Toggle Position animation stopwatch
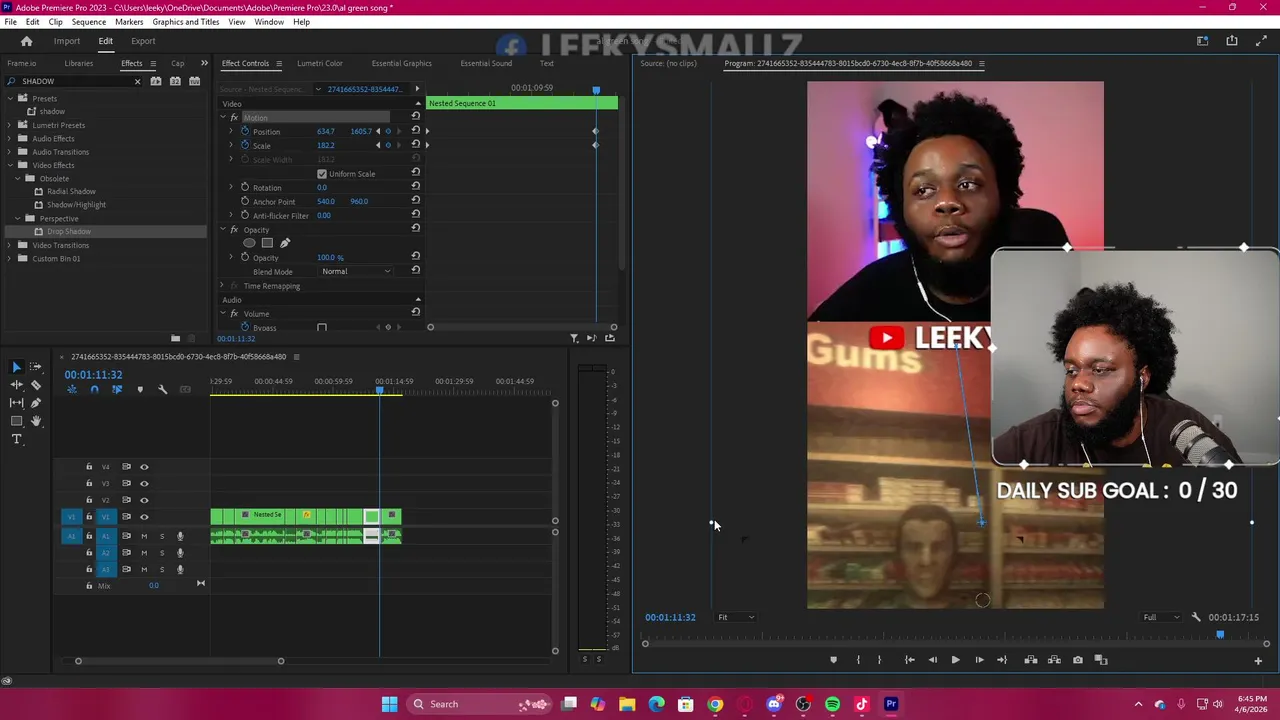Screen dimensions: 1280x720 pos(245,131)
